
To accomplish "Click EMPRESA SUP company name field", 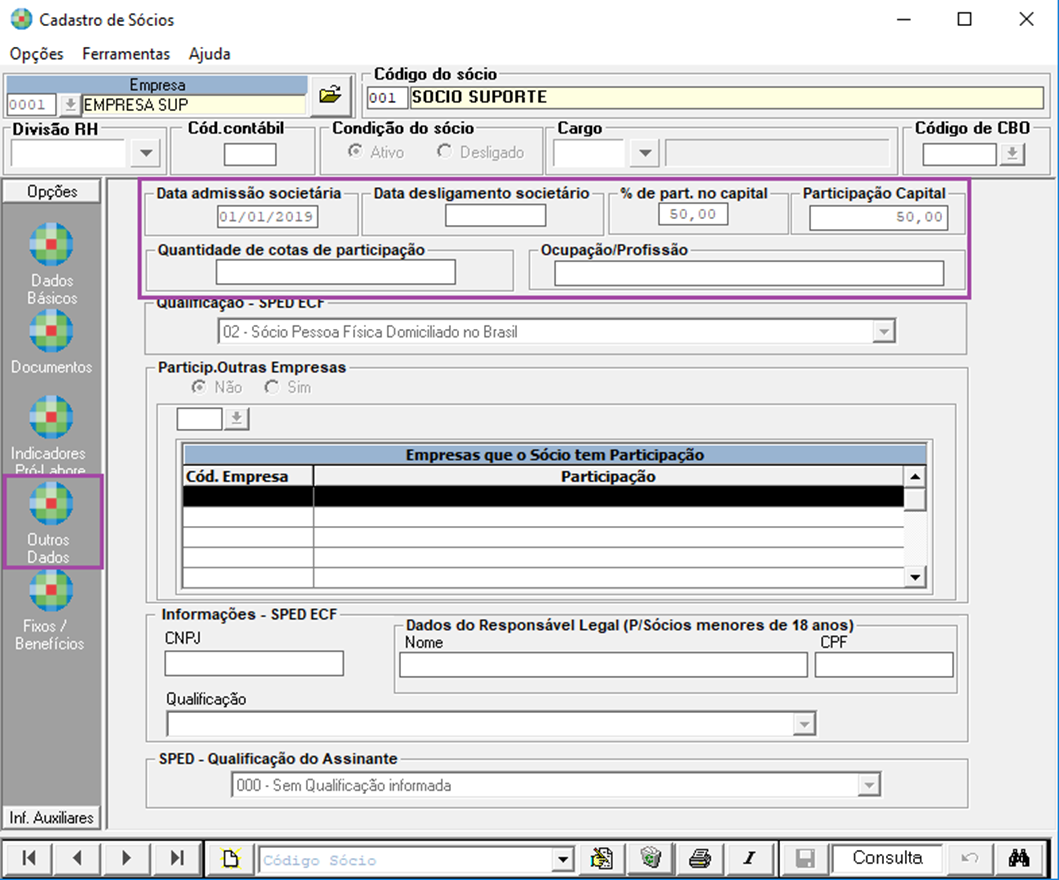I will coord(194,105).
